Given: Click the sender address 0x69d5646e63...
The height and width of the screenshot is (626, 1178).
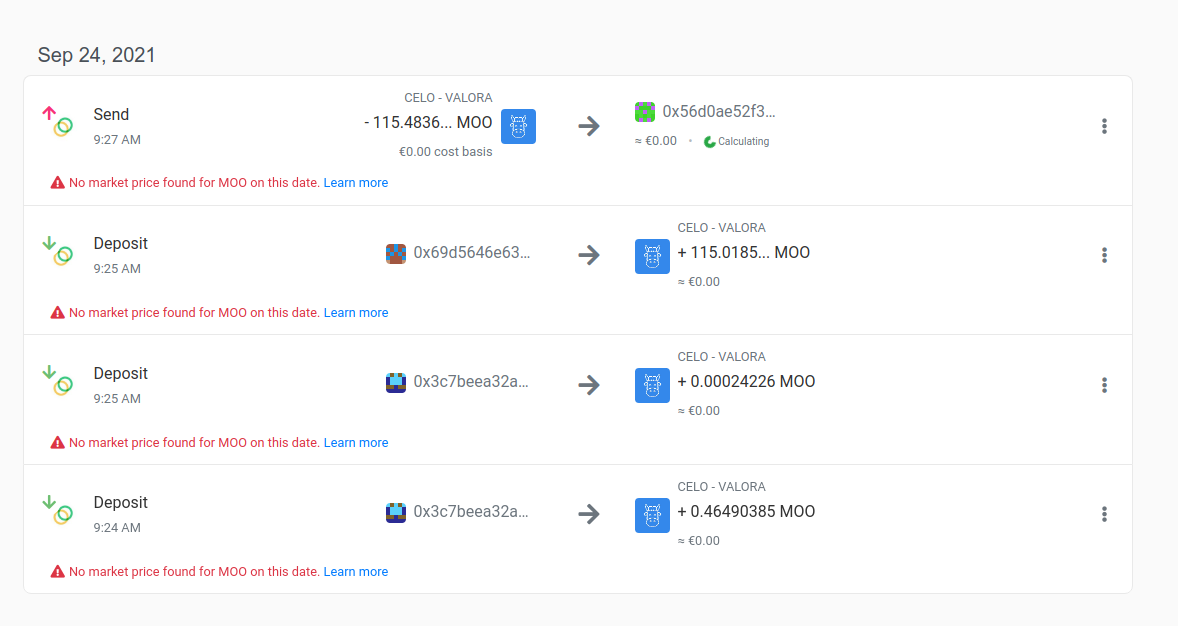Looking at the screenshot, I should click(x=472, y=253).
